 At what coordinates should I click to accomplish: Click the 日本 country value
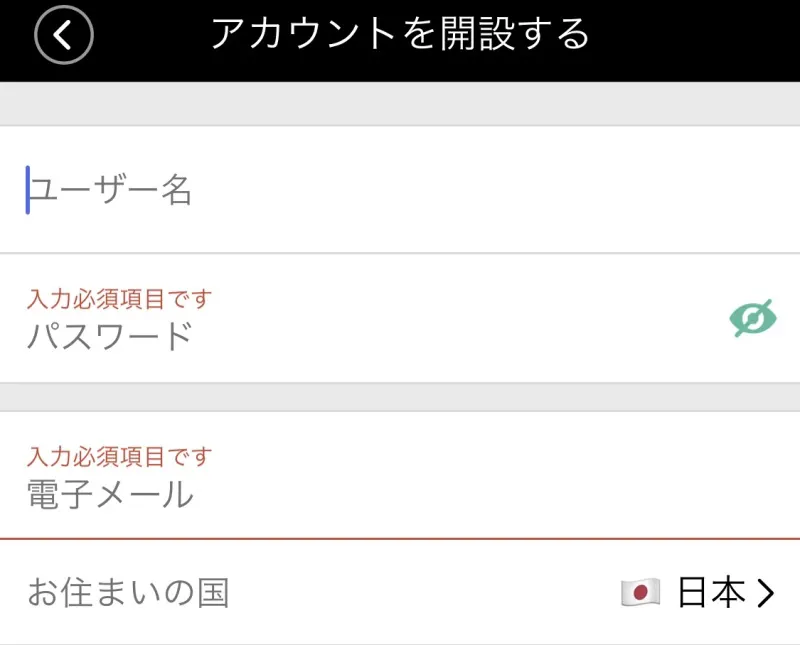[x=711, y=593]
